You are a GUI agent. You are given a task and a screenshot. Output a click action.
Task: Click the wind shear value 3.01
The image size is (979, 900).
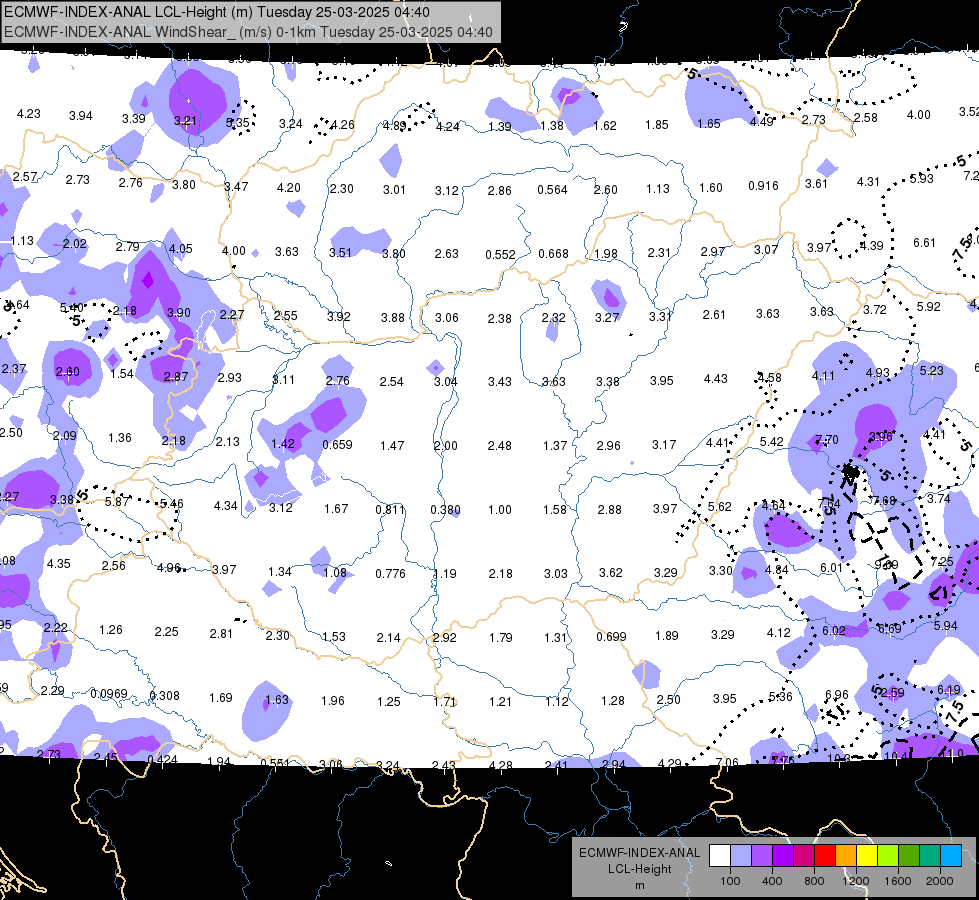(394, 189)
